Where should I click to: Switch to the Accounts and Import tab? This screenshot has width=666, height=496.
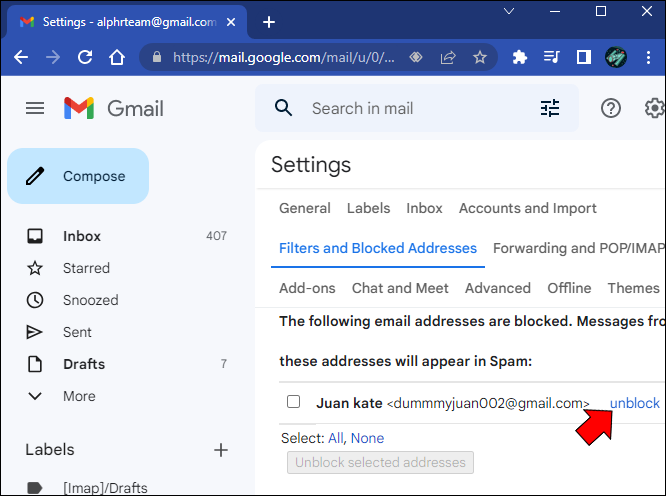(x=528, y=208)
